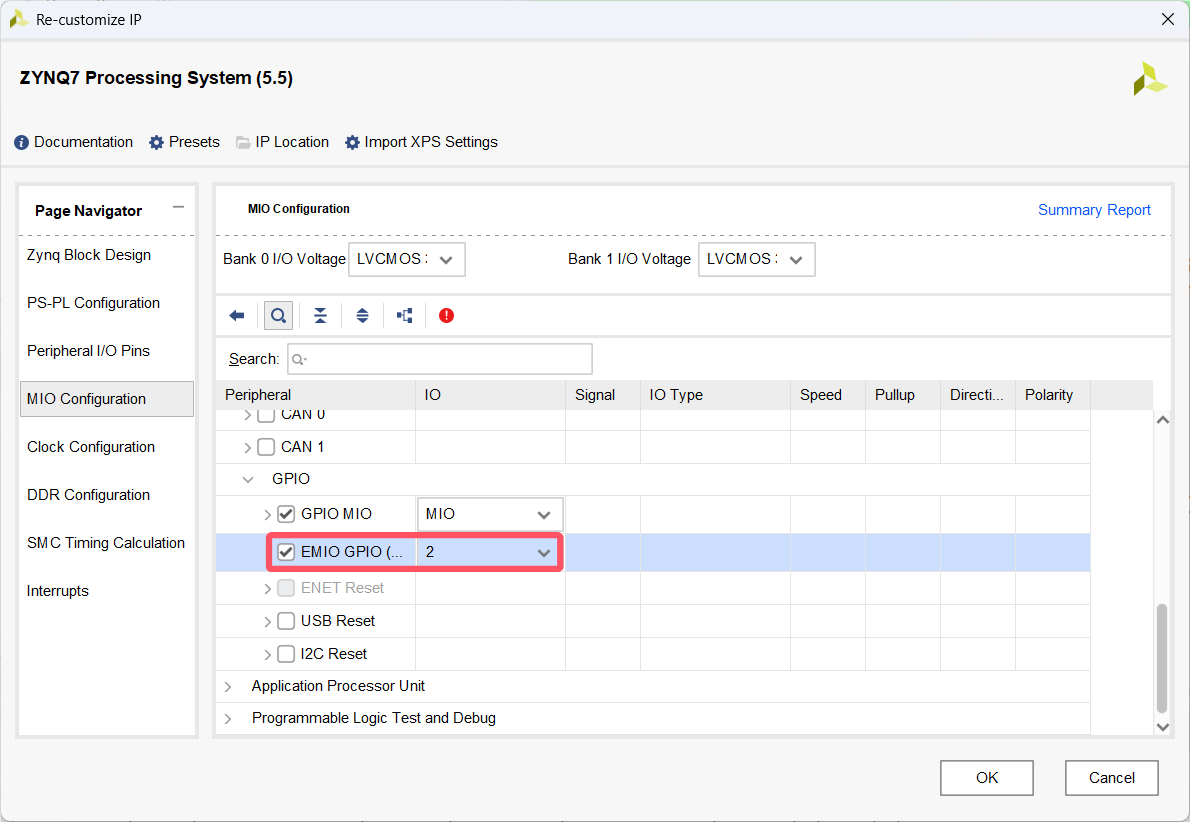Click the Cancel button
Viewport: 1190px width, 822px height.
pos(1111,777)
